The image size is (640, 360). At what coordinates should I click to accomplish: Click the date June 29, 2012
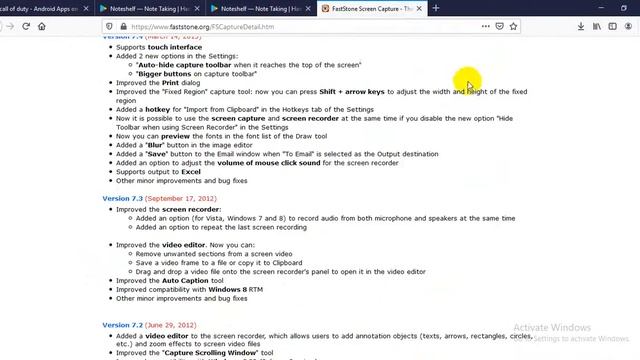[171, 325]
